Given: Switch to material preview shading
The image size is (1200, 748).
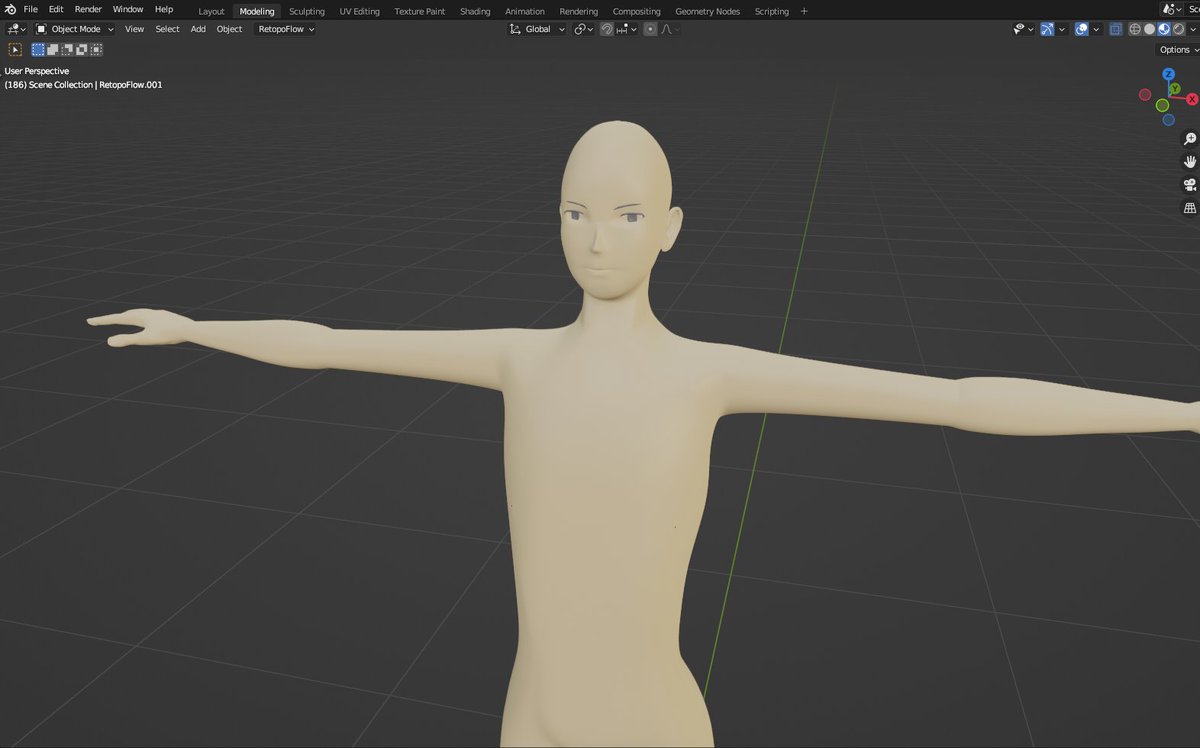Looking at the screenshot, I should [1164, 29].
